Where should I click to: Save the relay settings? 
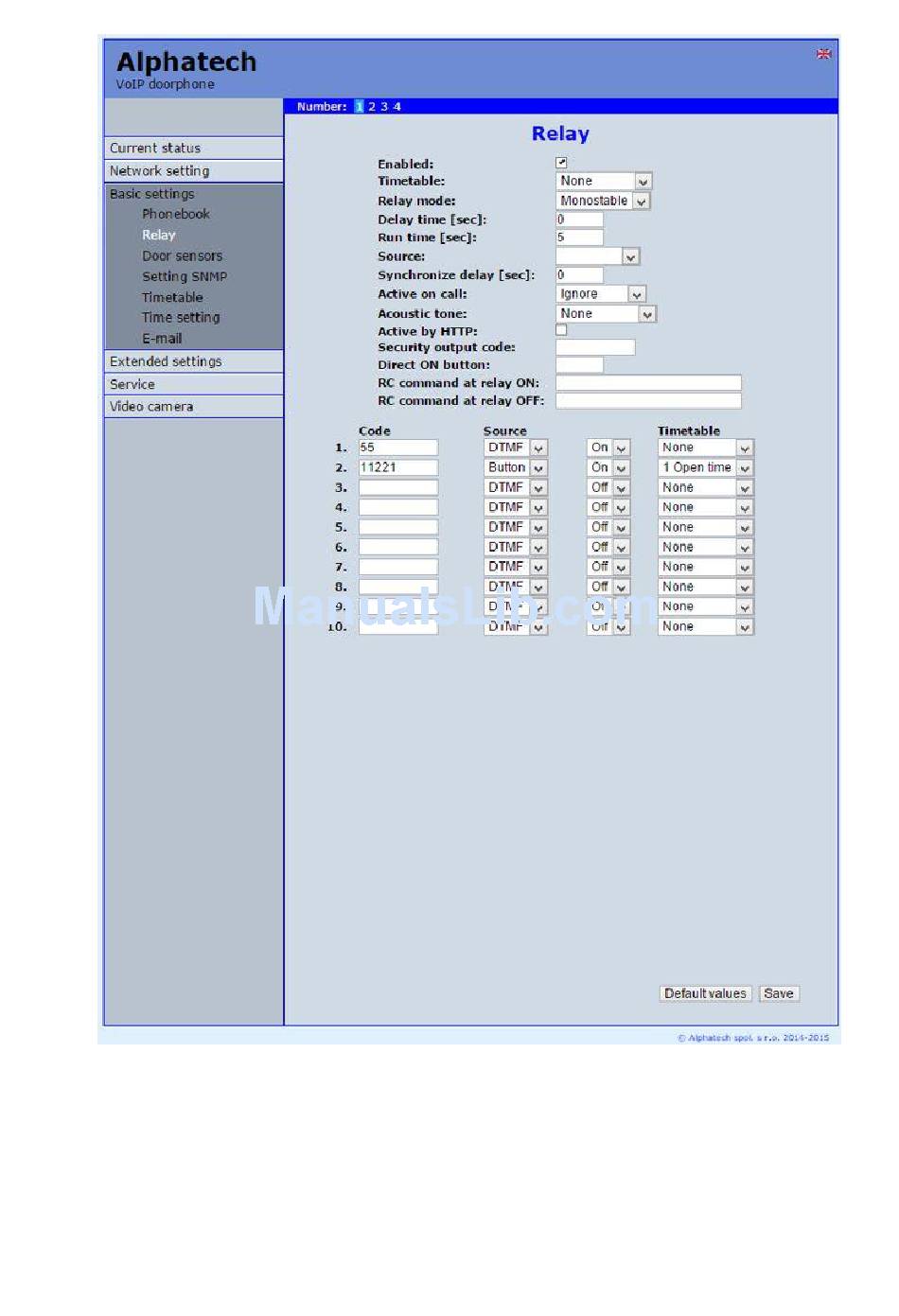tap(779, 993)
